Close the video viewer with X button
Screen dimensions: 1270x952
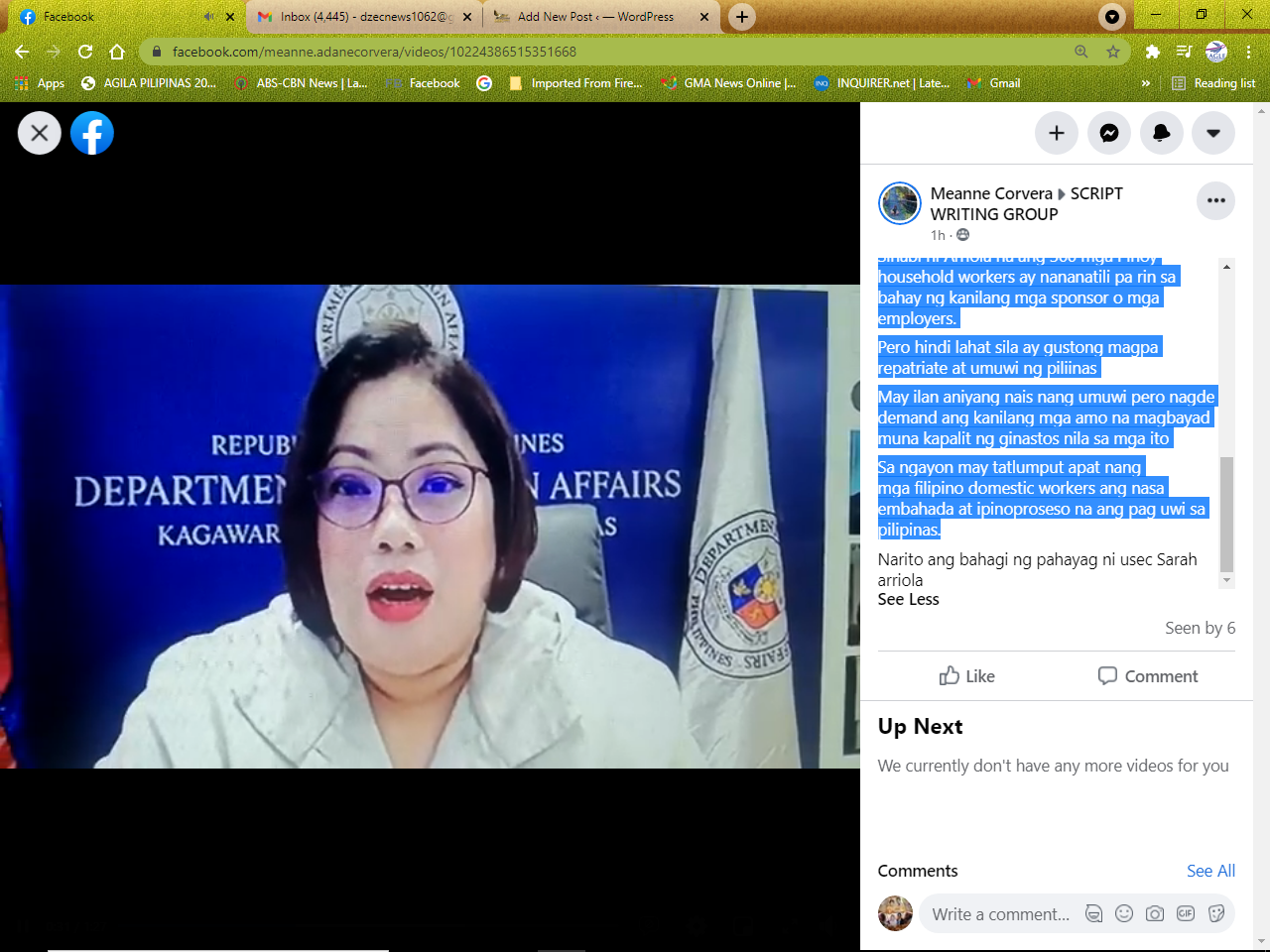click(x=40, y=133)
